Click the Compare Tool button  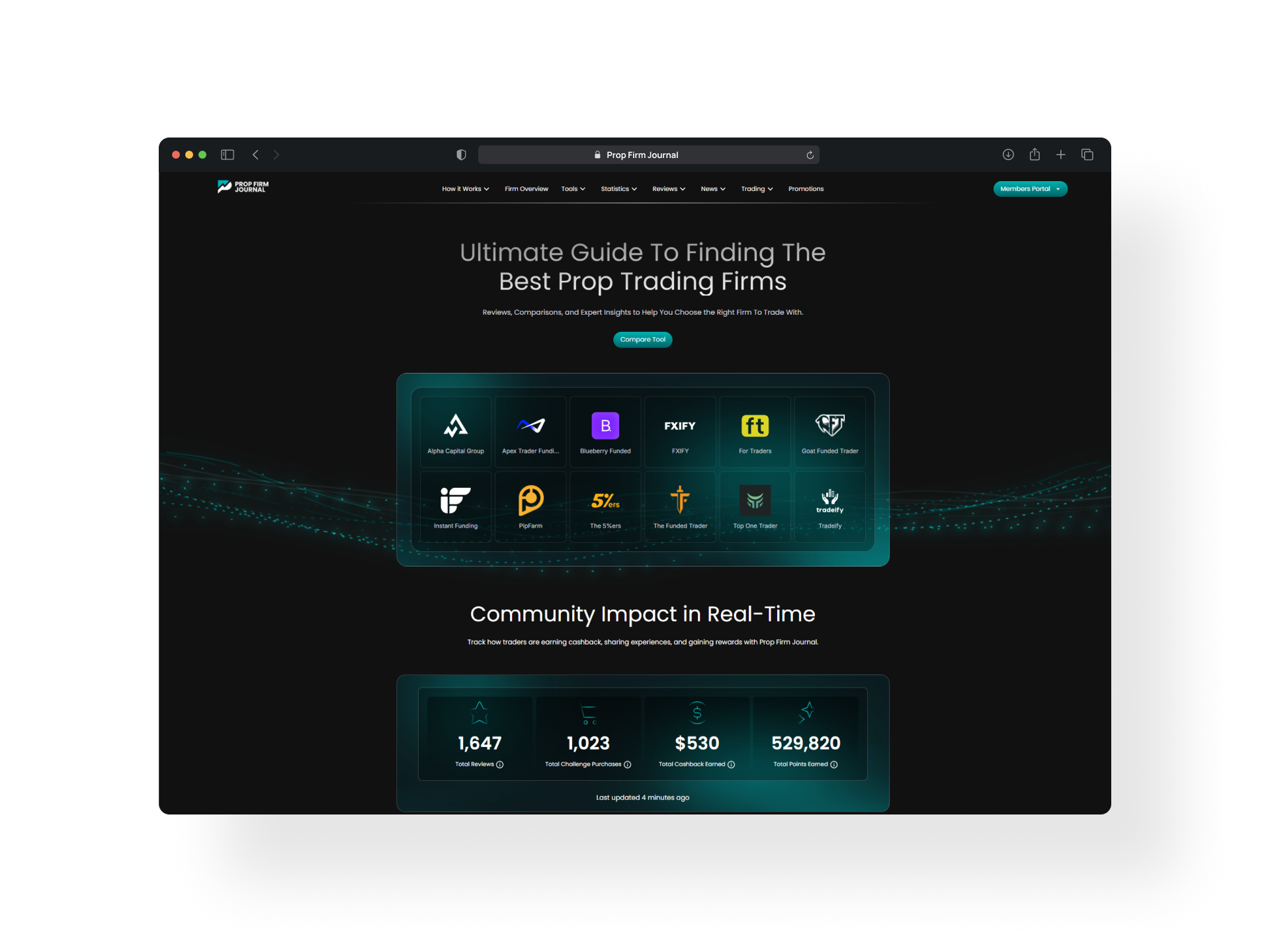643,339
